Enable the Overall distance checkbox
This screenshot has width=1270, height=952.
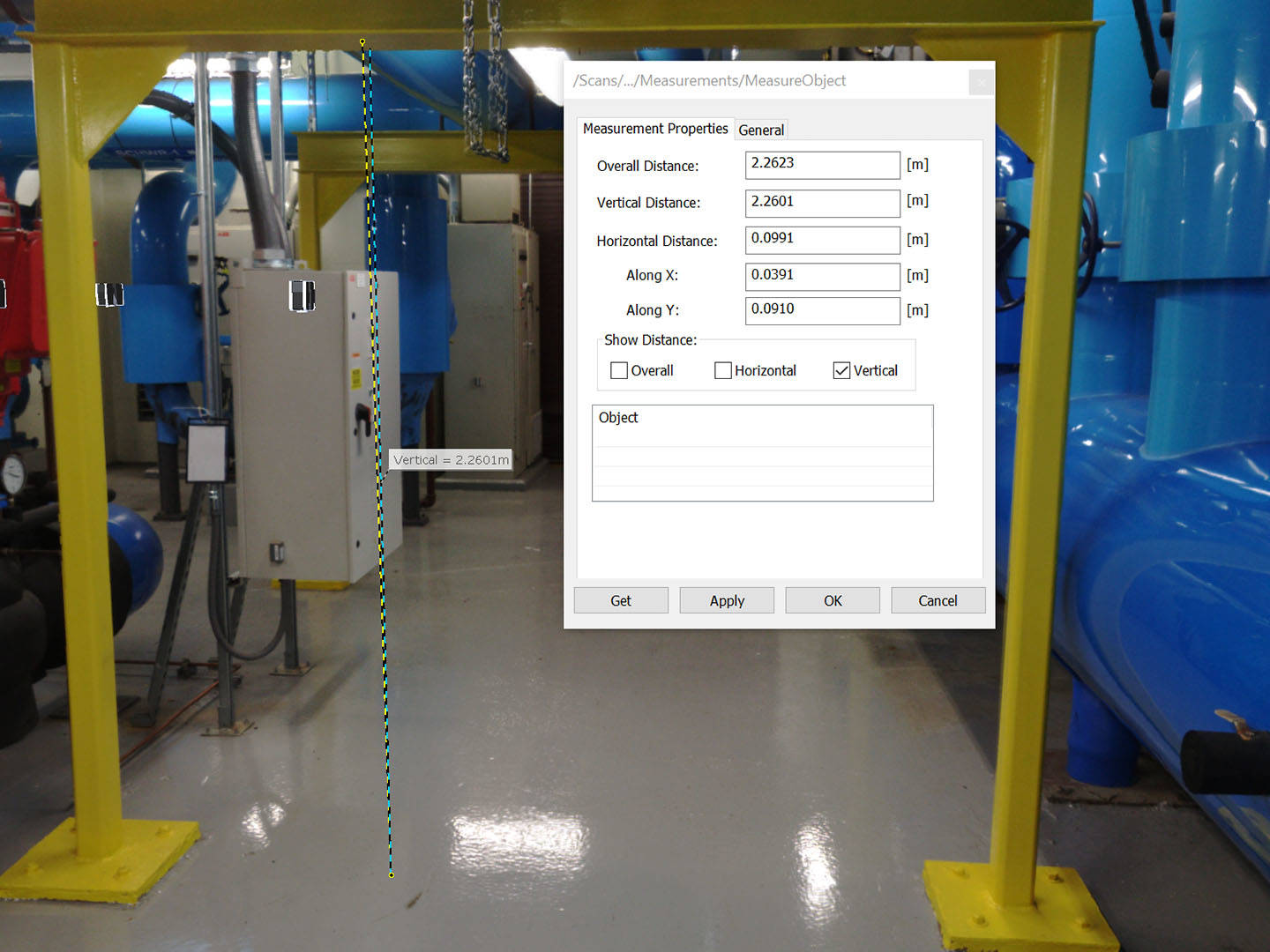pyautogui.click(x=619, y=370)
